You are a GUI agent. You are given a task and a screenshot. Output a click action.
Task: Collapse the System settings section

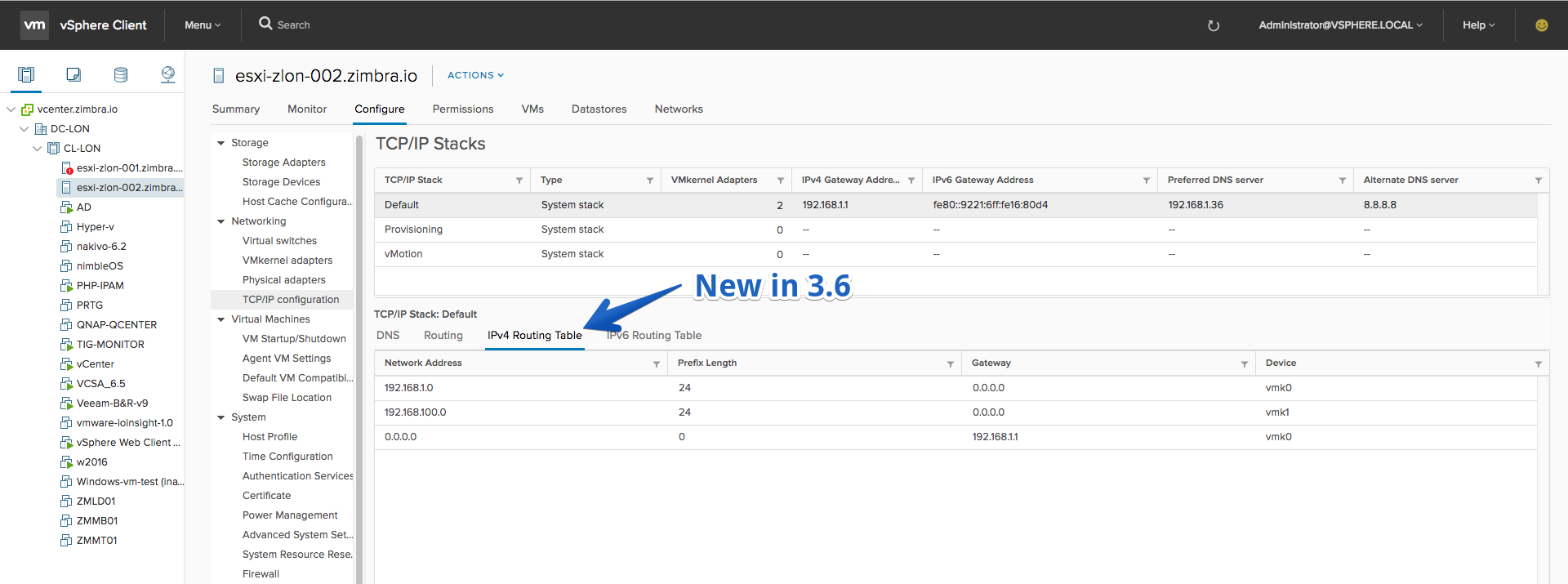coord(220,417)
